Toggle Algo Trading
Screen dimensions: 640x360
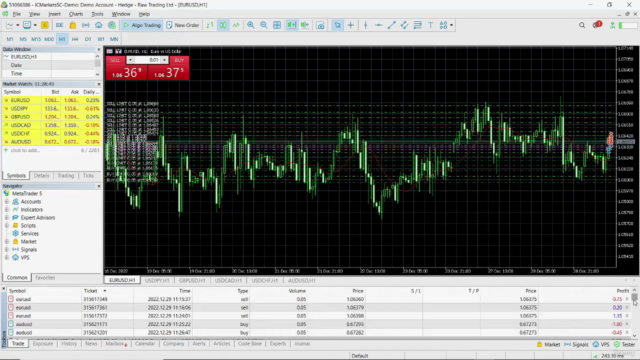(142, 25)
